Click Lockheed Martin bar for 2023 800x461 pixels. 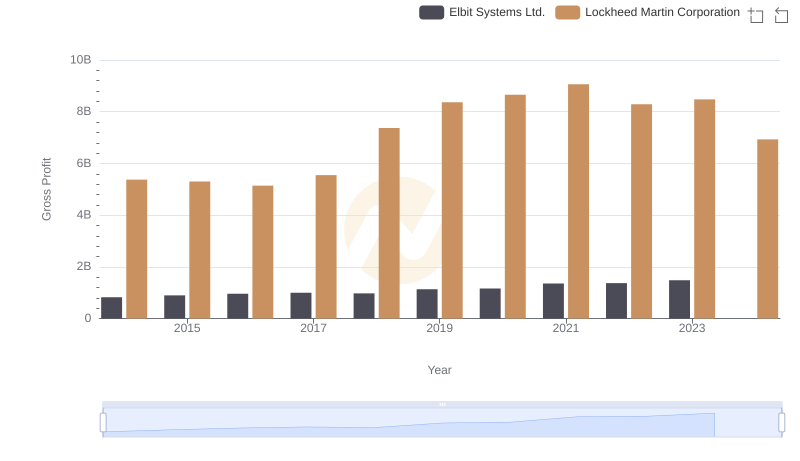click(x=704, y=209)
